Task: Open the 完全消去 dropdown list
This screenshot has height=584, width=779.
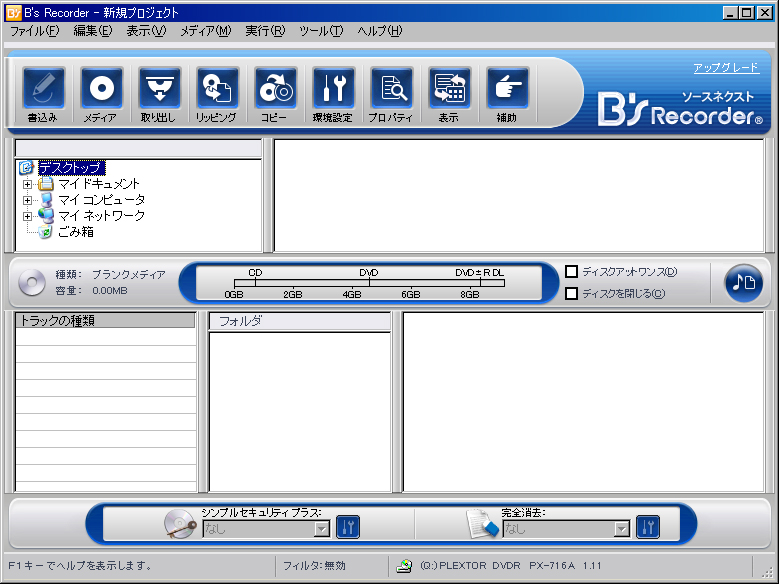Action: pyautogui.click(x=621, y=529)
